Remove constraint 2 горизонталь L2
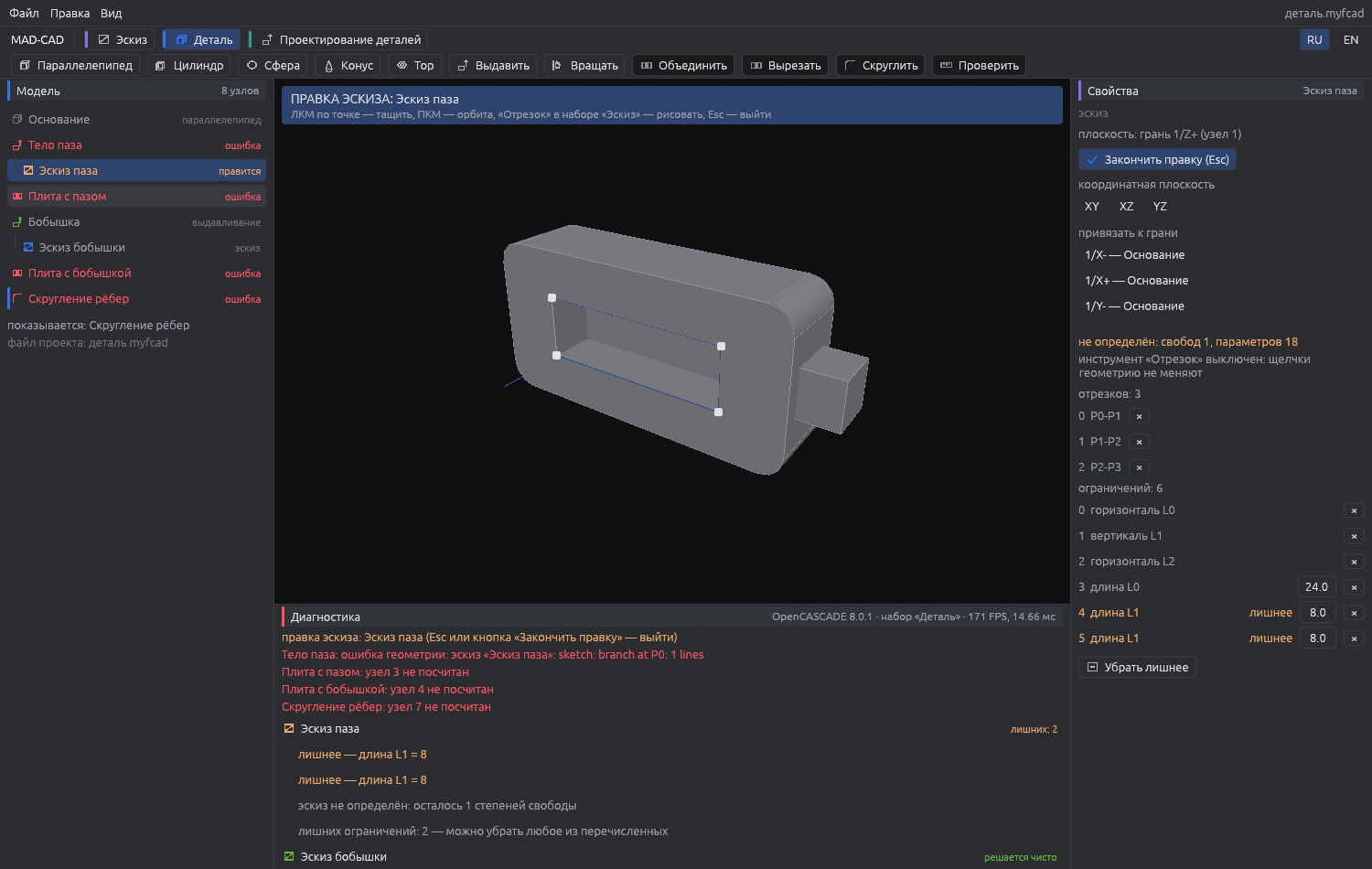 pyautogui.click(x=1354, y=562)
